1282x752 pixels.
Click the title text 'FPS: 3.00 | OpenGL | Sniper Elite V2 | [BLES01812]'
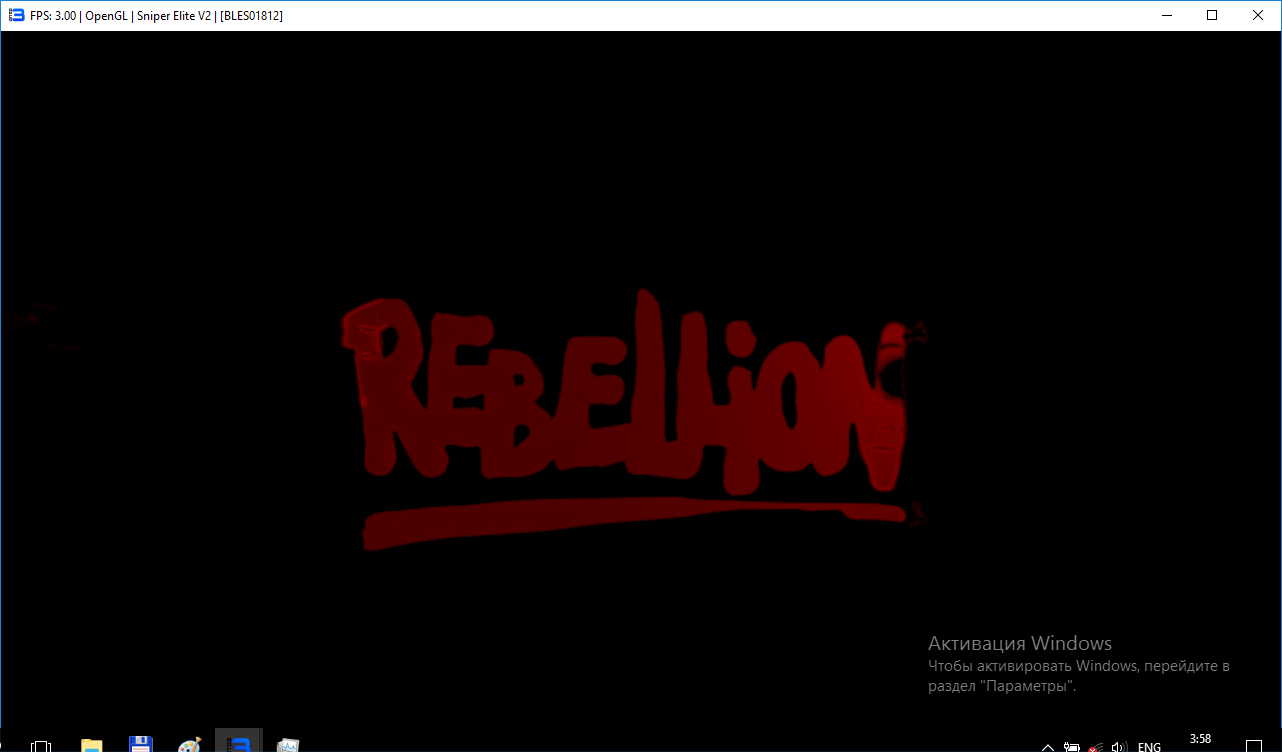(158, 16)
